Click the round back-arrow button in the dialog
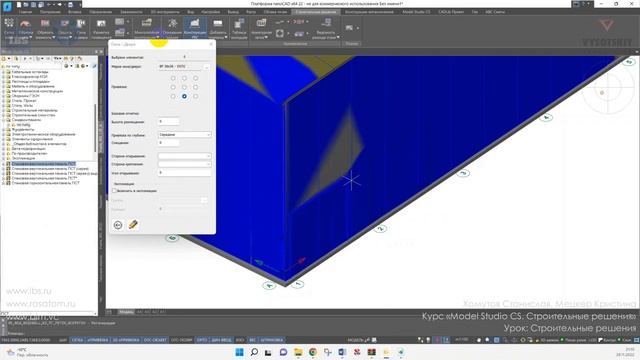640x360 pixels. tap(118, 225)
